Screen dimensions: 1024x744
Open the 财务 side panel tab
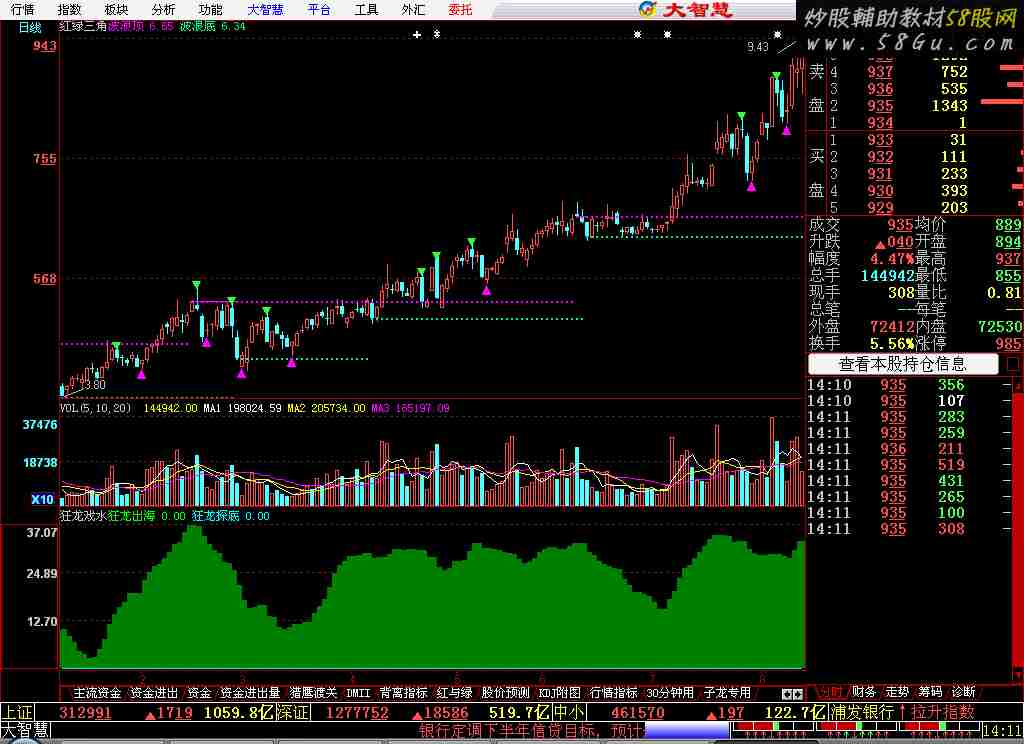coord(863,691)
